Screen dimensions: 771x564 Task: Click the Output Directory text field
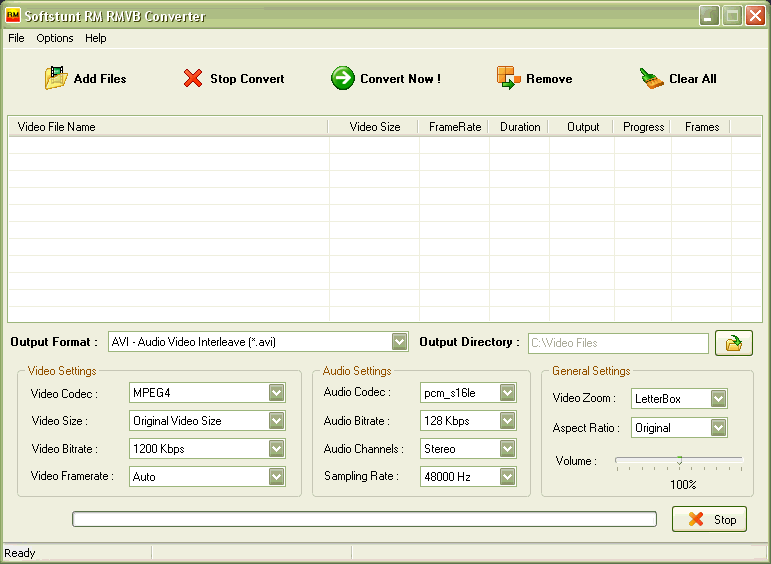point(618,343)
